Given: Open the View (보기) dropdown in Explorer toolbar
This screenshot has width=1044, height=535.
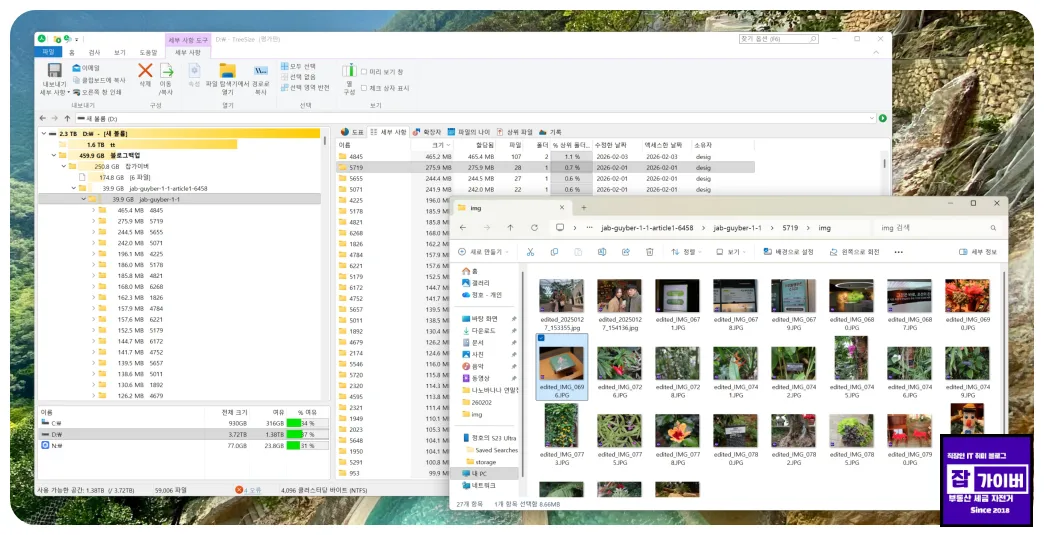Looking at the screenshot, I should pos(730,252).
